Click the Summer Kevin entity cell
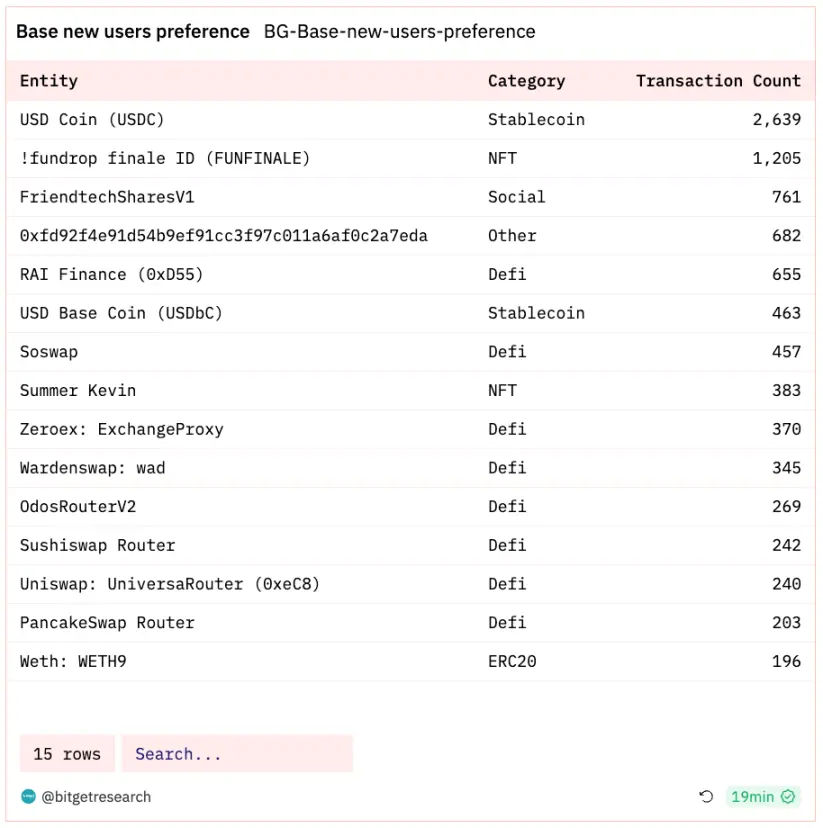This screenshot has height=828, width=823. [78, 390]
